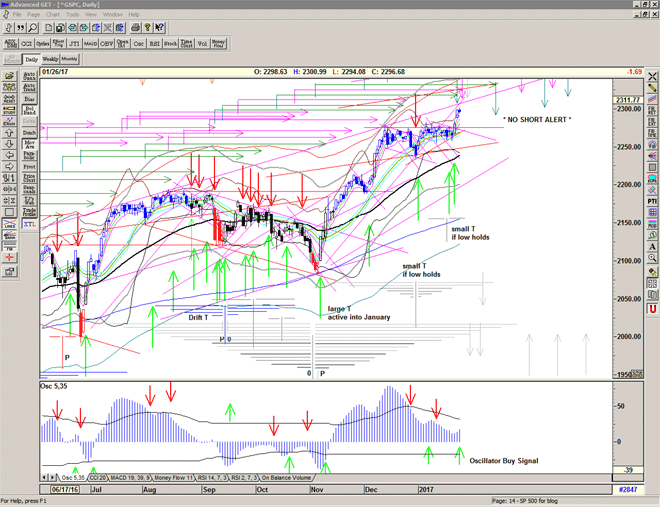Toggle Auto Trend lines button
Viewport: 660px width, 507px height.
pyautogui.click(x=29, y=89)
